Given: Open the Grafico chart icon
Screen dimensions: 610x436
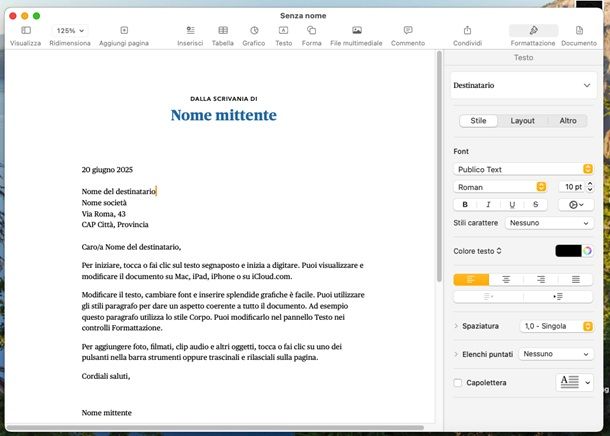Looking at the screenshot, I should coord(254,31).
